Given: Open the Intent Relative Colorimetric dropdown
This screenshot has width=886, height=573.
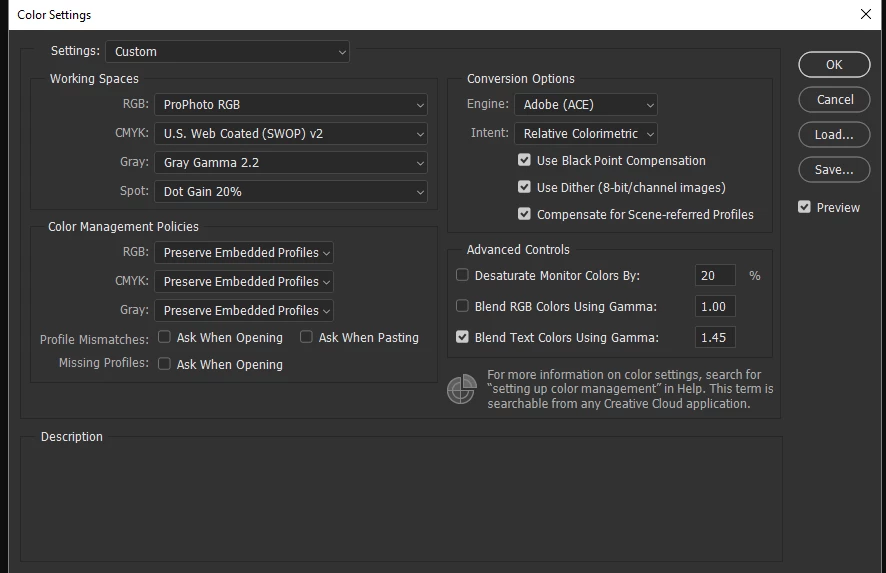Looking at the screenshot, I should pyautogui.click(x=585, y=133).
